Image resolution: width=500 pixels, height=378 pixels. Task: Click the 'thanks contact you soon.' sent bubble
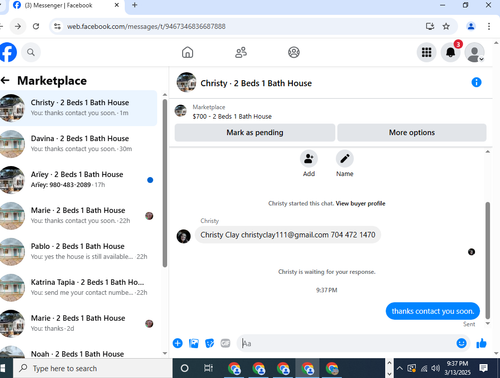click(433, 311)
